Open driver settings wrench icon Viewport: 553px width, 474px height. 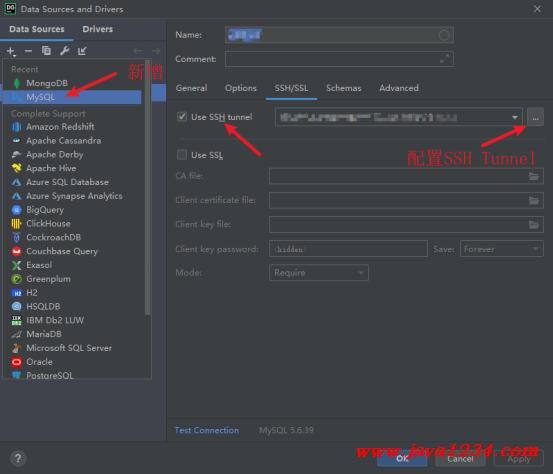pos(64,51)
